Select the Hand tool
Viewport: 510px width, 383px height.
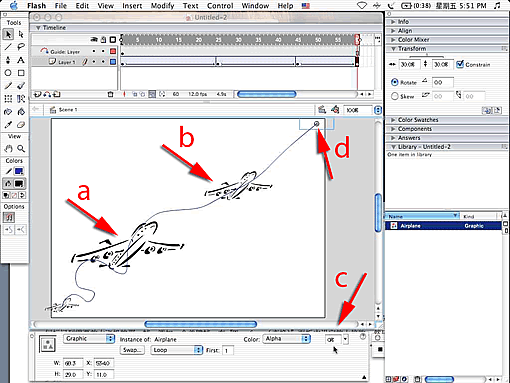[x=8, y=149]
